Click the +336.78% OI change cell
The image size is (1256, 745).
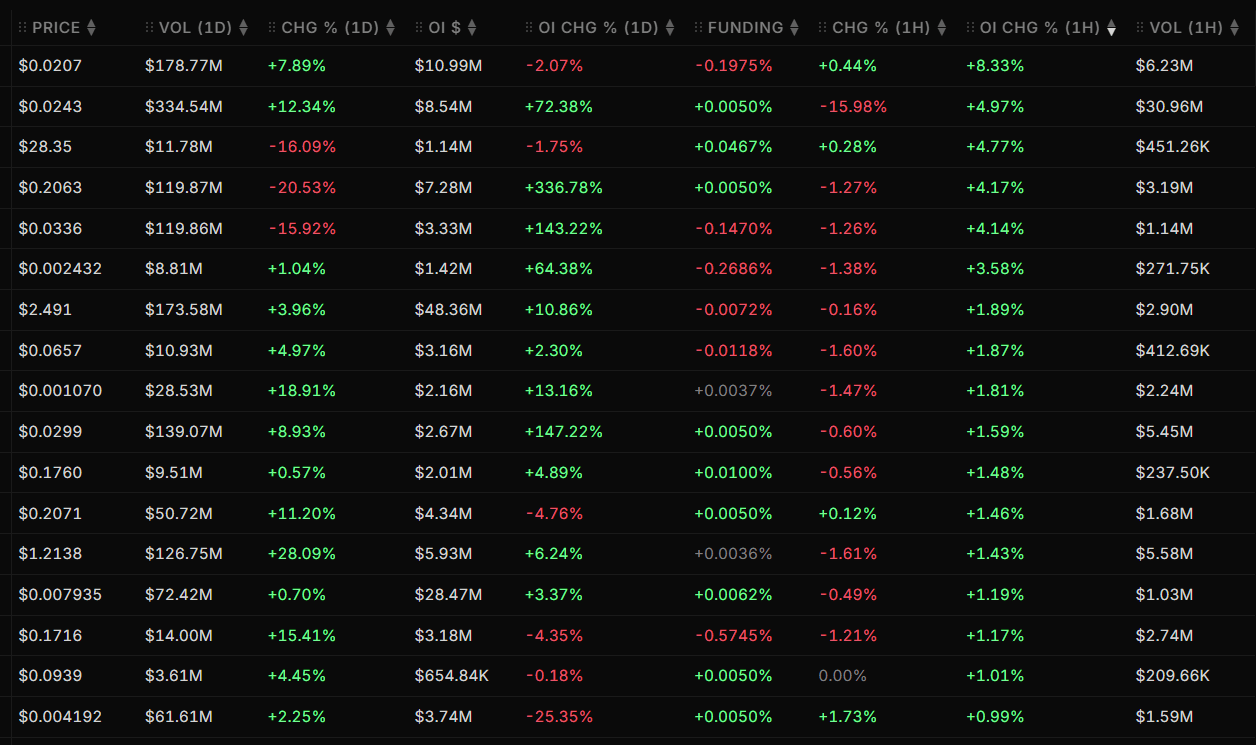tap(564, 188)
